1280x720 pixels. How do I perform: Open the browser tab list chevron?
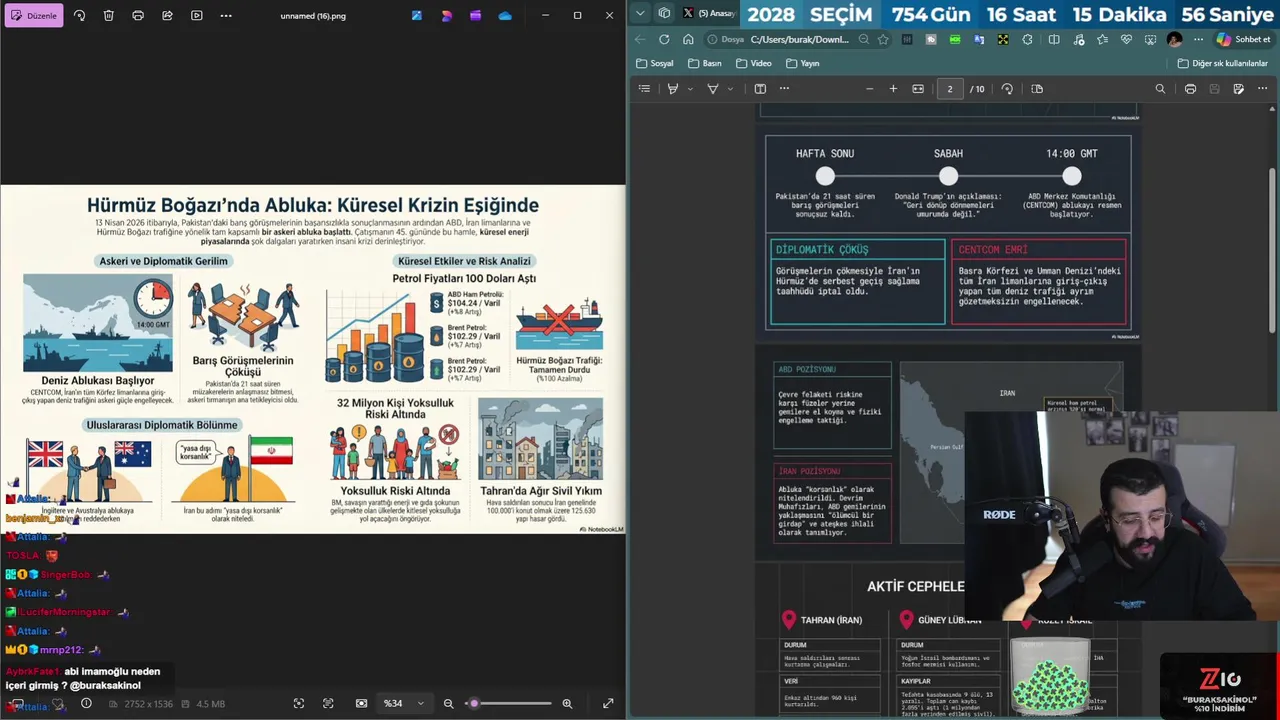point(641,13)
